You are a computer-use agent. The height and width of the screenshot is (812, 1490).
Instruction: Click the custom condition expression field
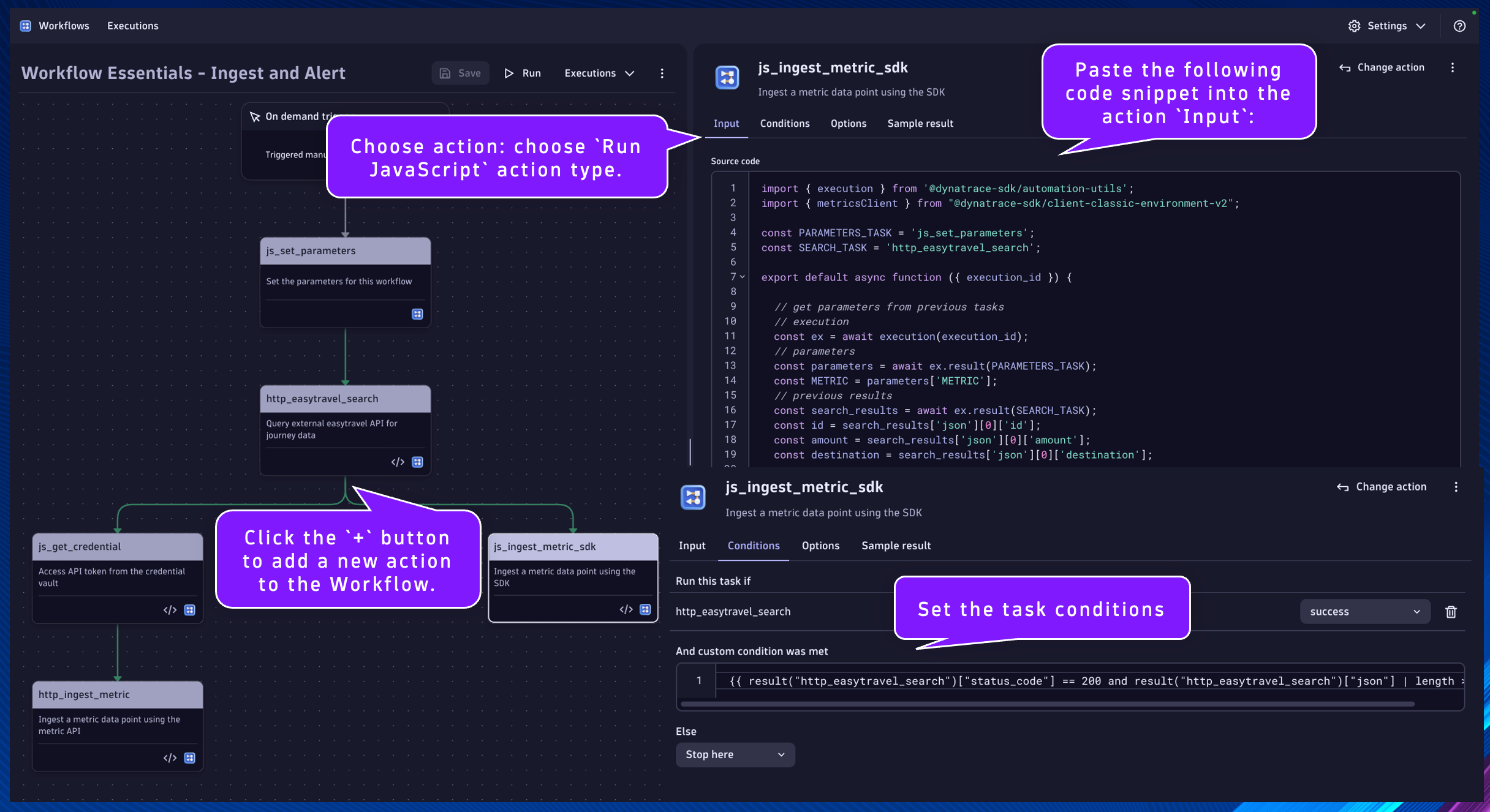coord(1091,681)
